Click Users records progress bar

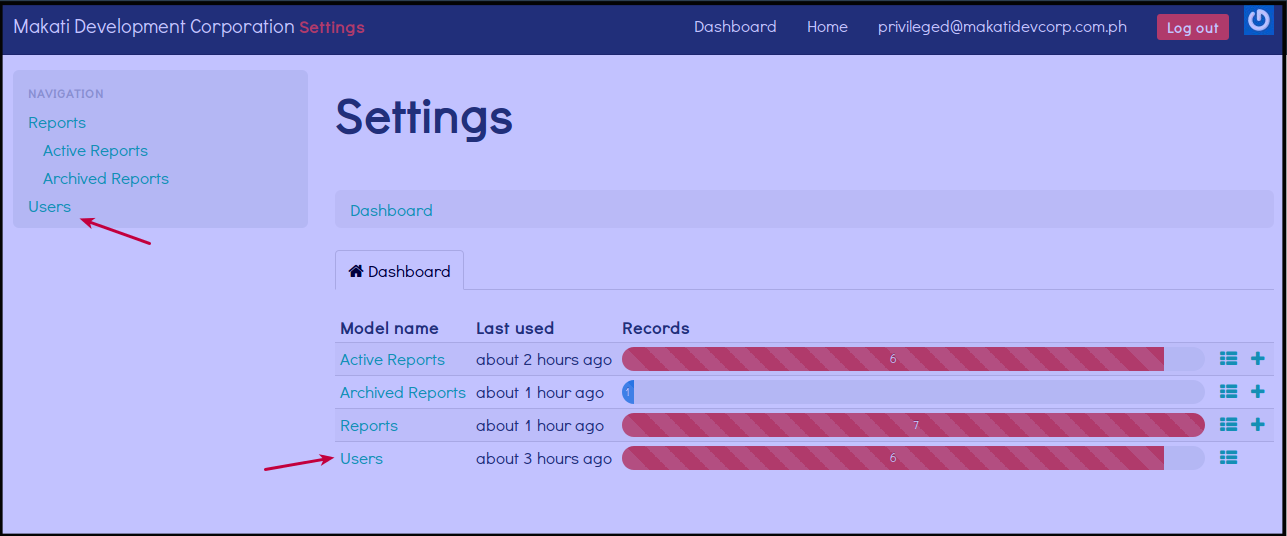[x=913, y=458]
